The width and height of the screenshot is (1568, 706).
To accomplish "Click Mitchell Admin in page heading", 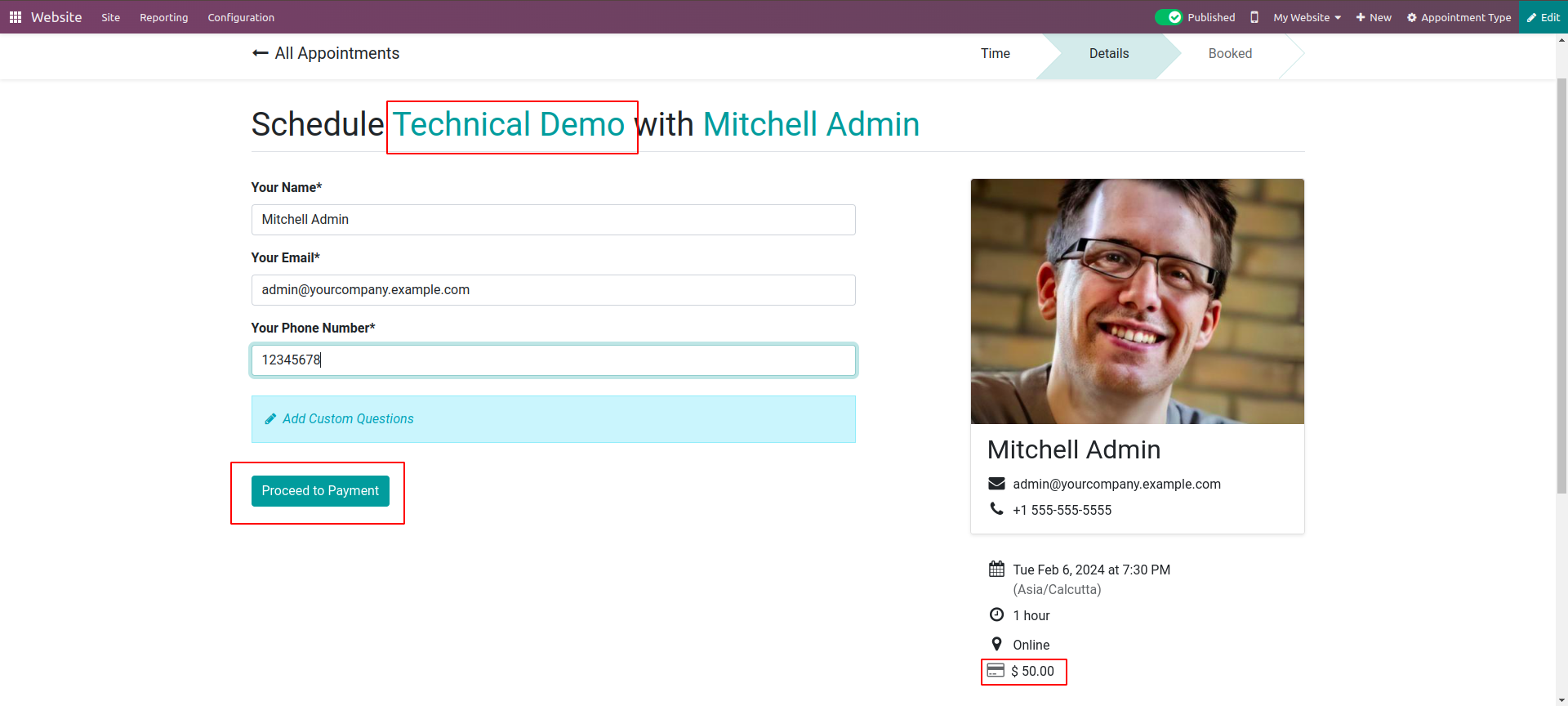I will pos(811,125).
